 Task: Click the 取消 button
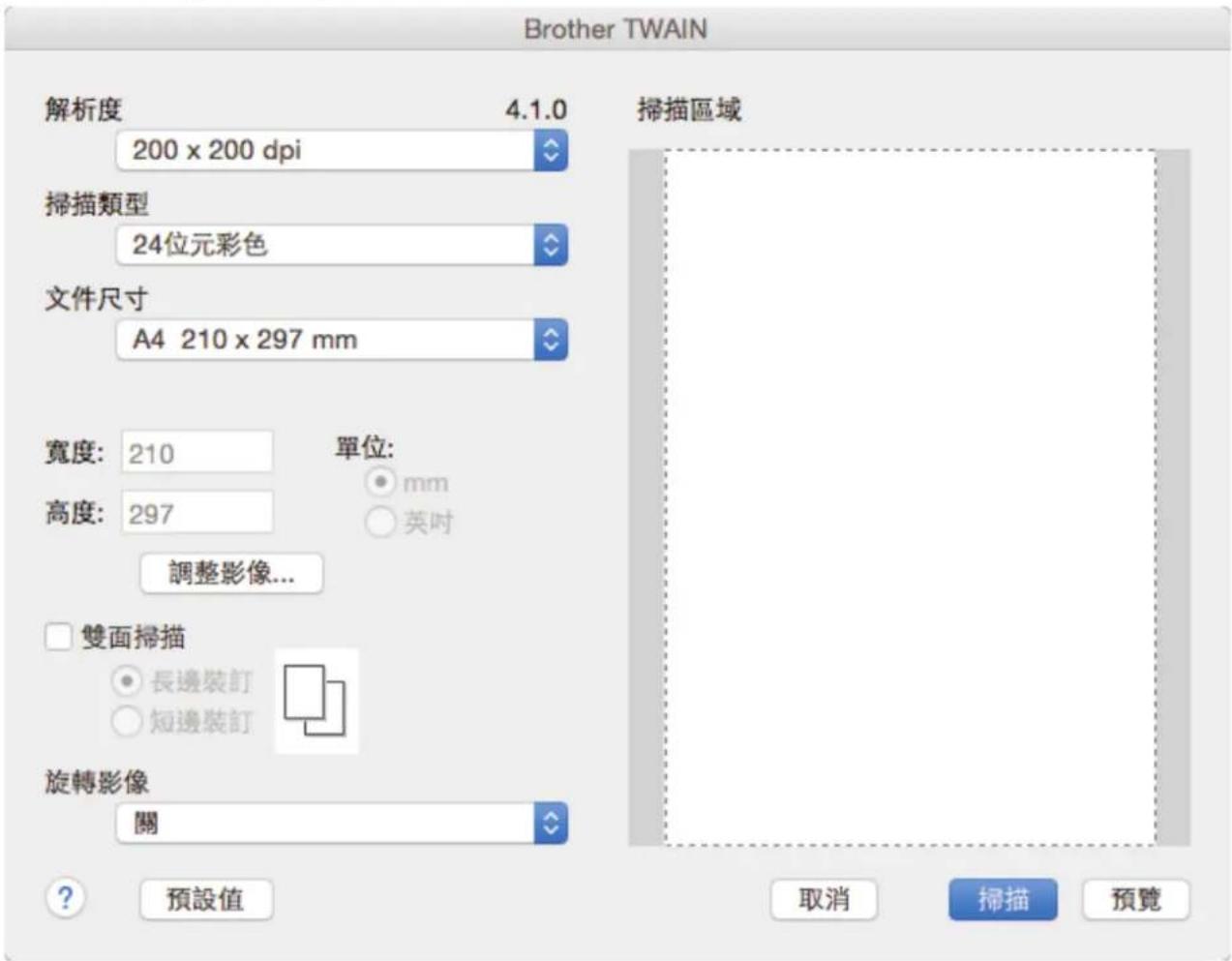[x=824, y=899]
